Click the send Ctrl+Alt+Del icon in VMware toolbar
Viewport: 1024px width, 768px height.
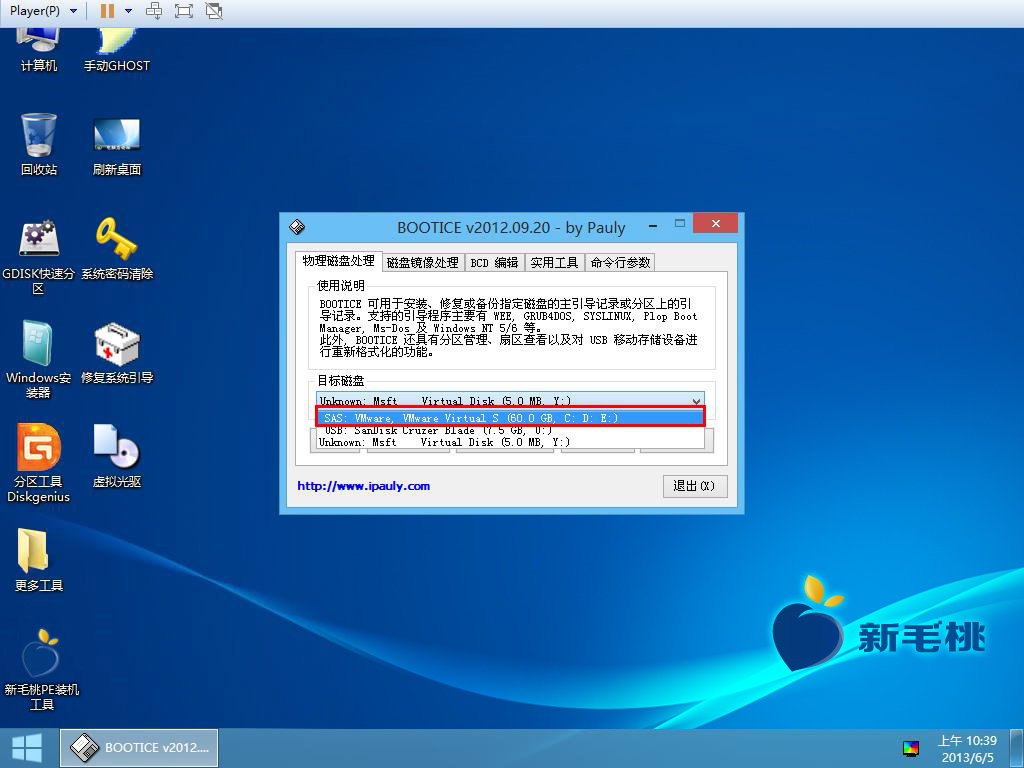click(x=154, y=11)
